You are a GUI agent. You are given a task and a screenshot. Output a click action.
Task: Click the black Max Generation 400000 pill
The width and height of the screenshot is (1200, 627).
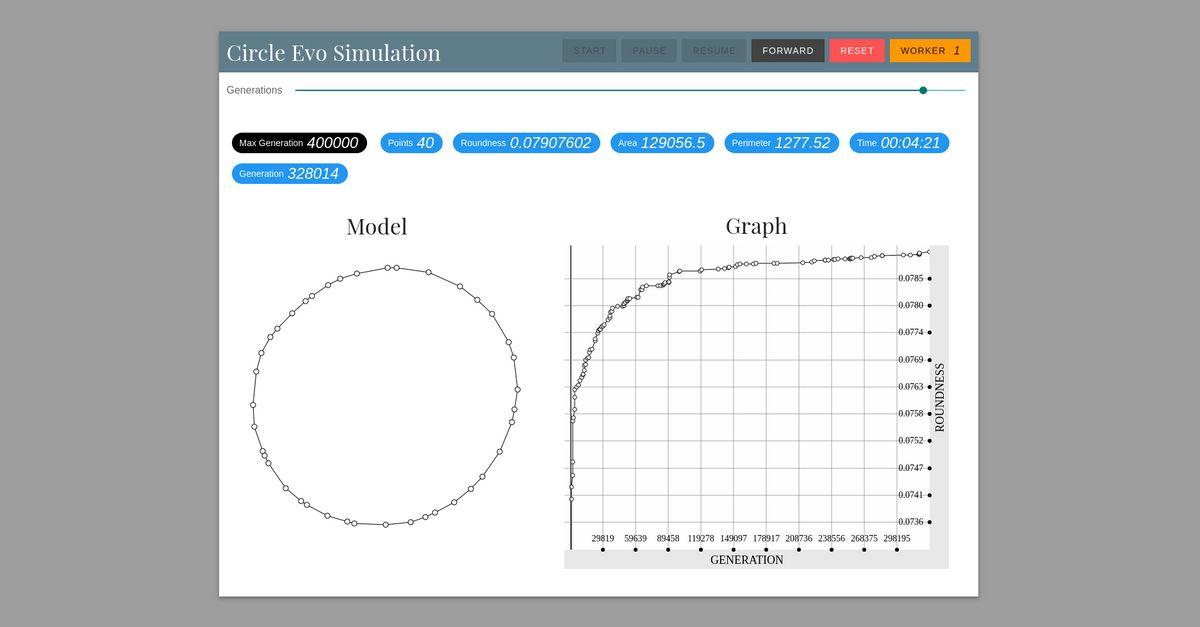[299, 142]
